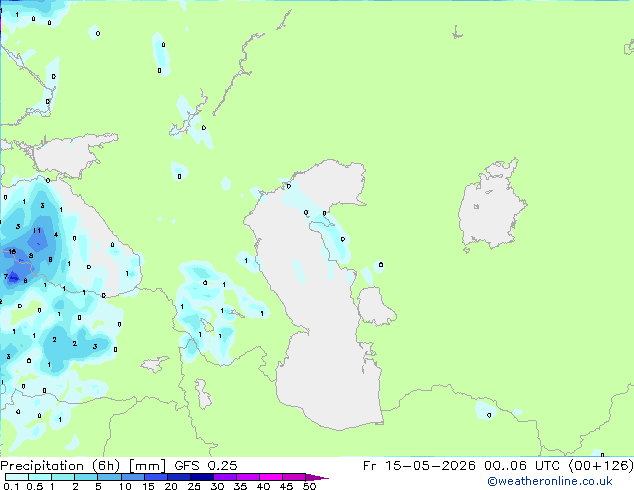Click the map value '4' beside the 11
Viewport: 634px width, 490px height.
[x=56, y=234]
